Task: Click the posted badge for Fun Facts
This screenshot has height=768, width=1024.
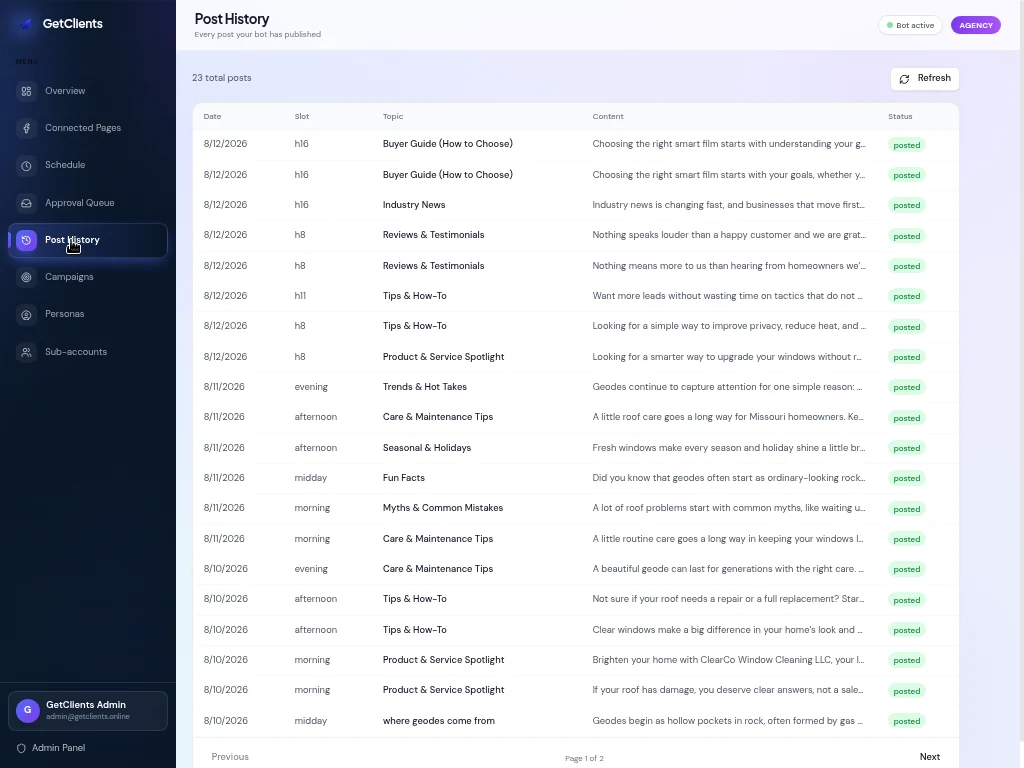Action: [906, 479]
